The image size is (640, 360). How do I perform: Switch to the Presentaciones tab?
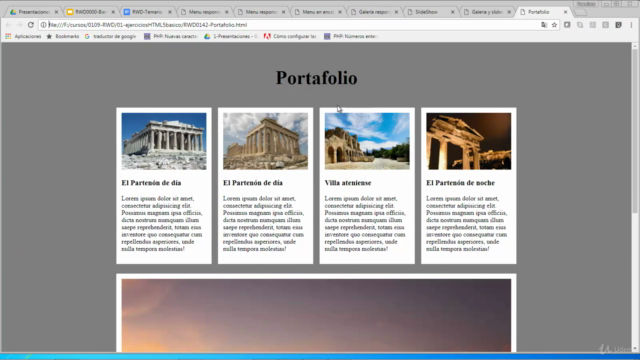tap(33, 12)
